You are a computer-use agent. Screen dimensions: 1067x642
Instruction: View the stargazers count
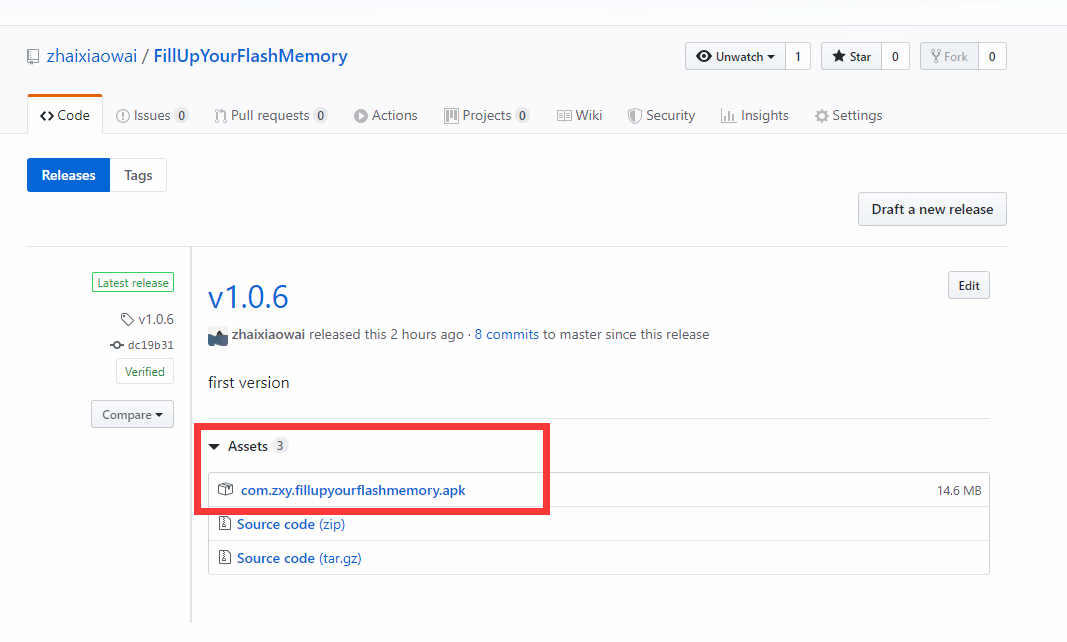pyautogui.click(x=896, y=57)
